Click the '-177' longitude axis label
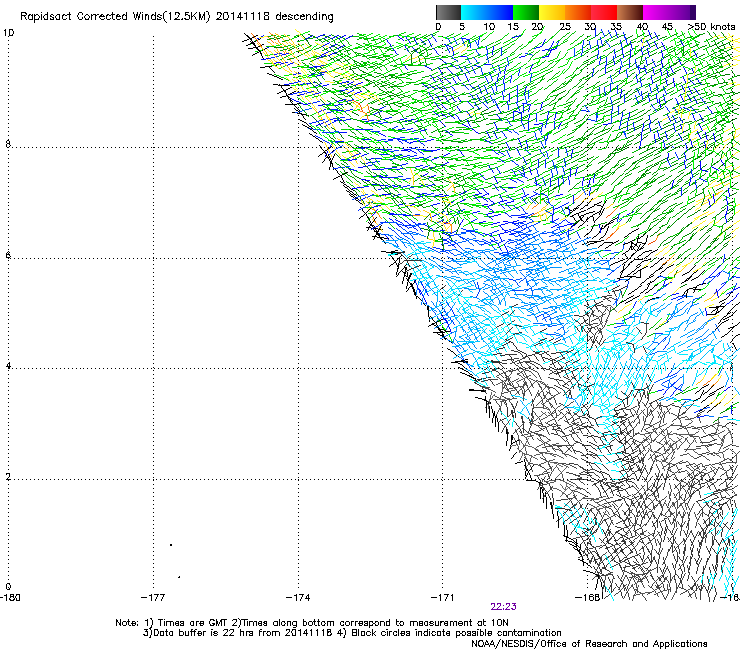740x650 pixels. pyautogui.click(x=153, y=598)
